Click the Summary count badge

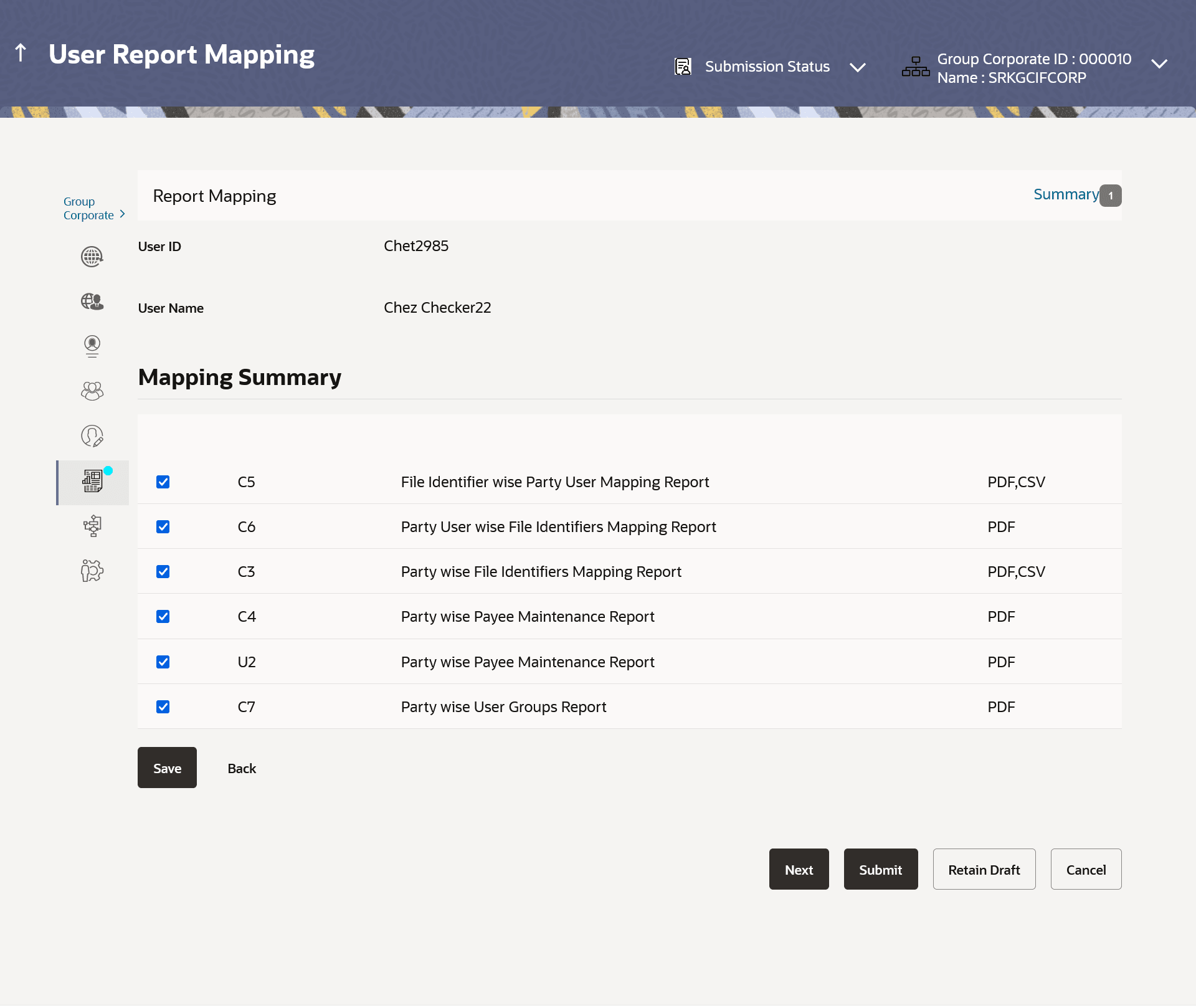(x=1111, y=196)
